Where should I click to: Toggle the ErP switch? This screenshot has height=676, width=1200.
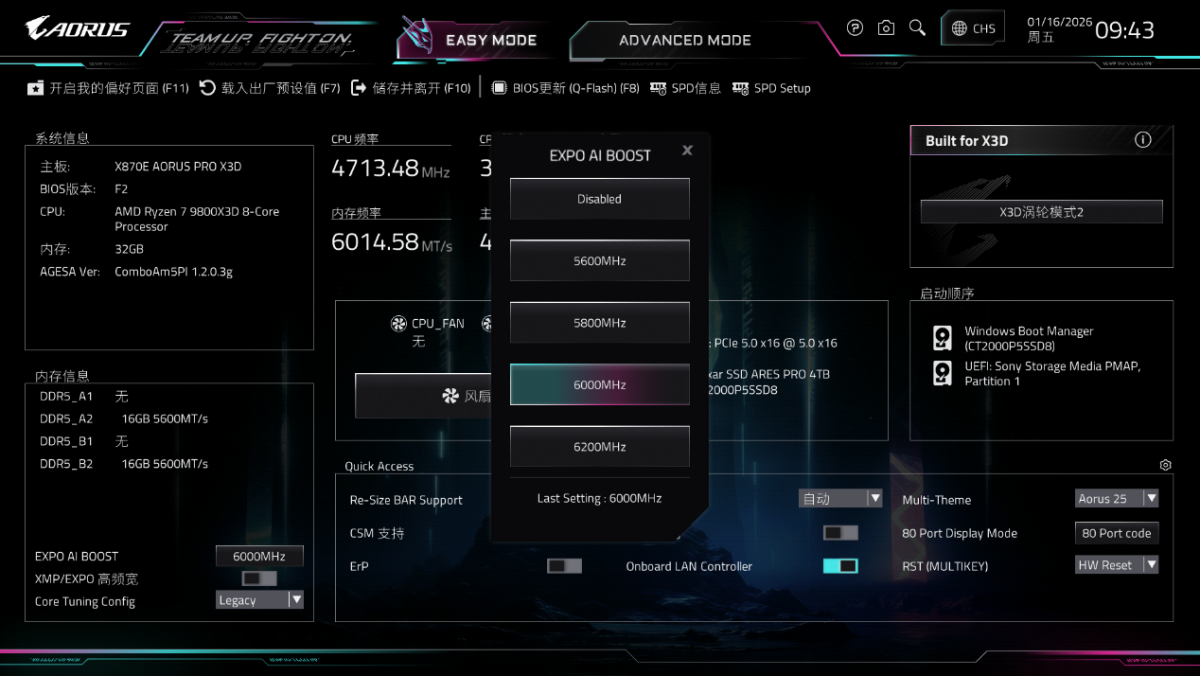[564, 566]
